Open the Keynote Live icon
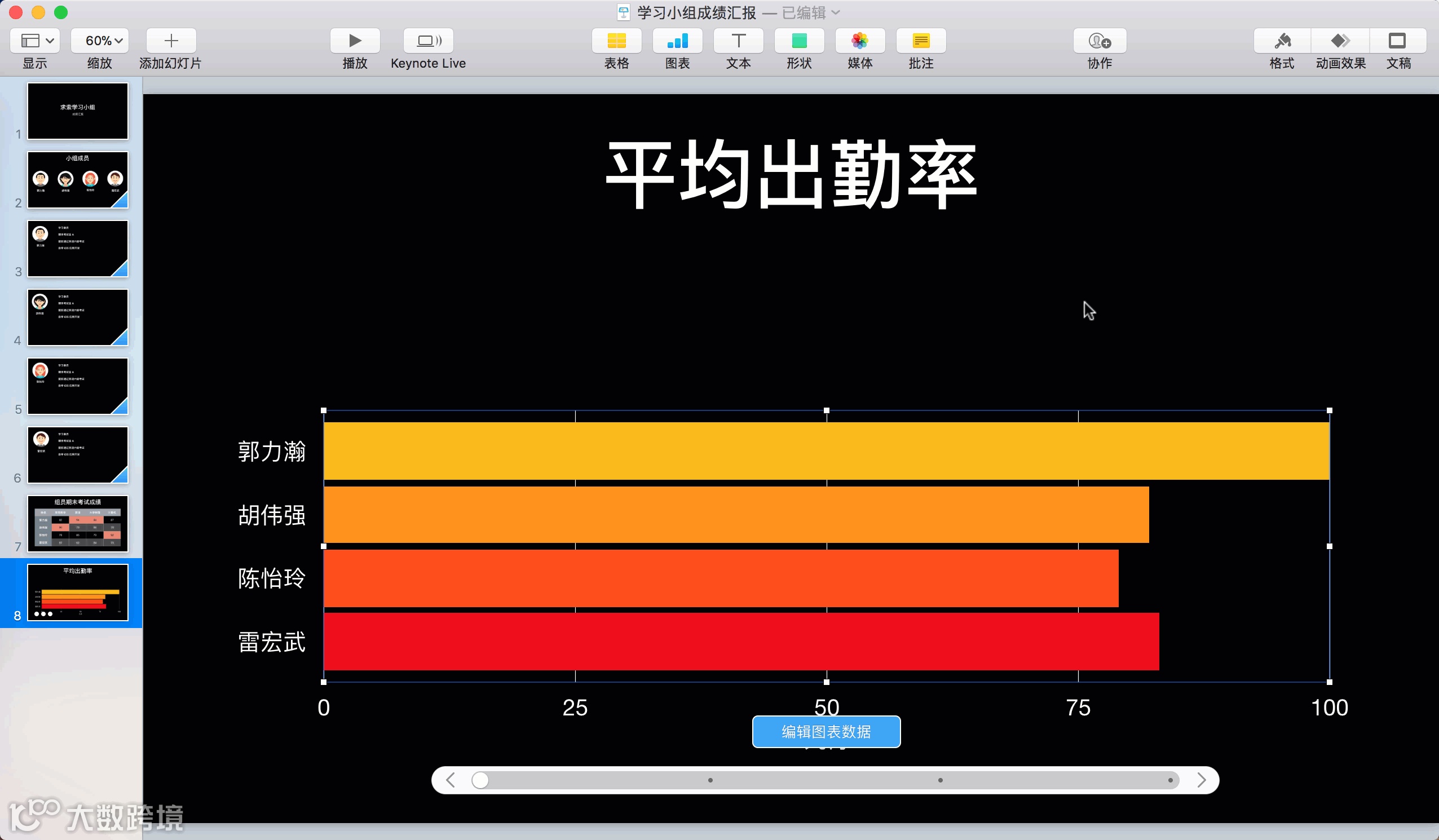The height and width of the screenshot is (840, 1439). (x=429, y=41)
